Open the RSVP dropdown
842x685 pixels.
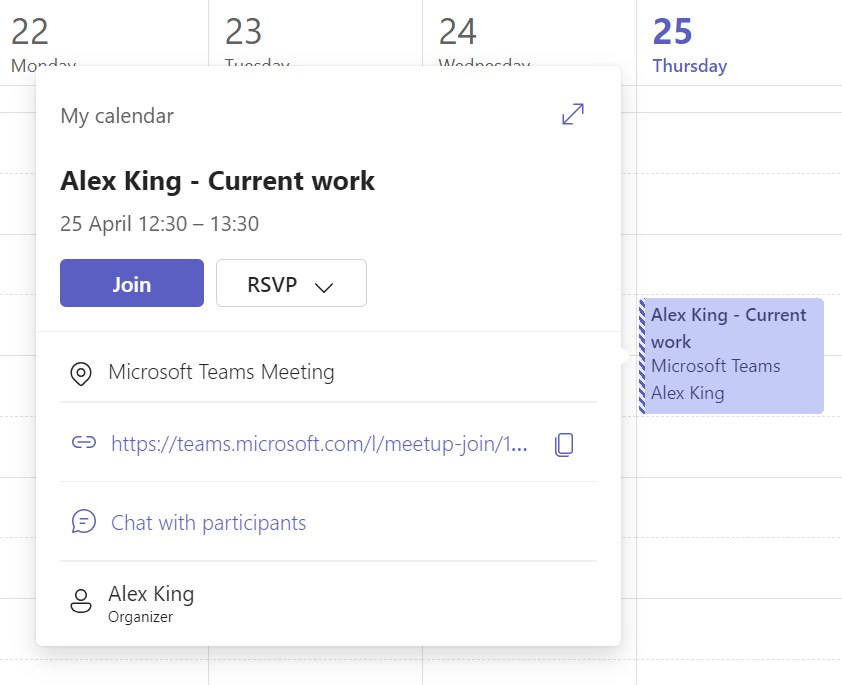(291, 283)
